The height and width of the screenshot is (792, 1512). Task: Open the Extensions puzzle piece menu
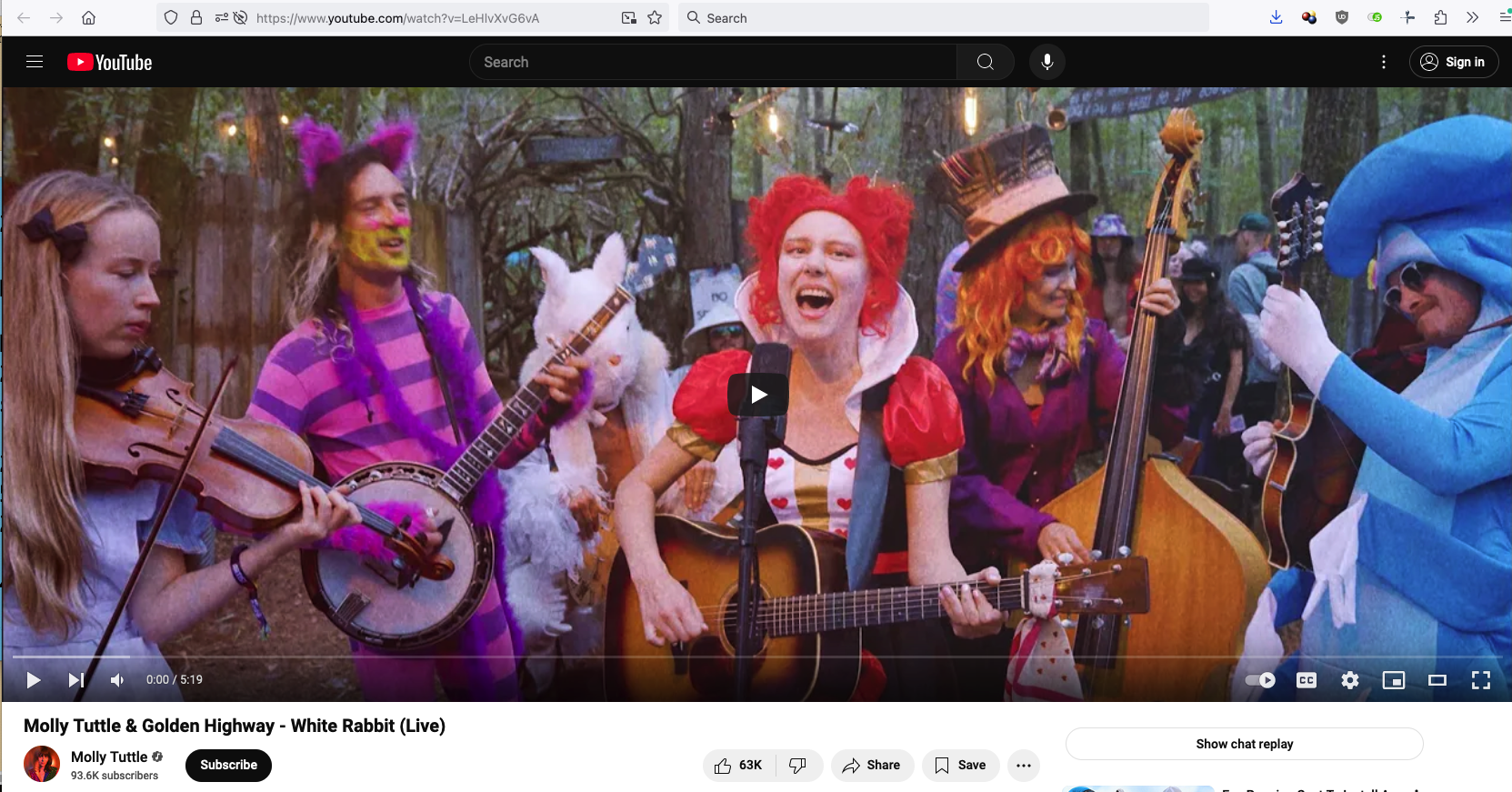point(1440,17)
